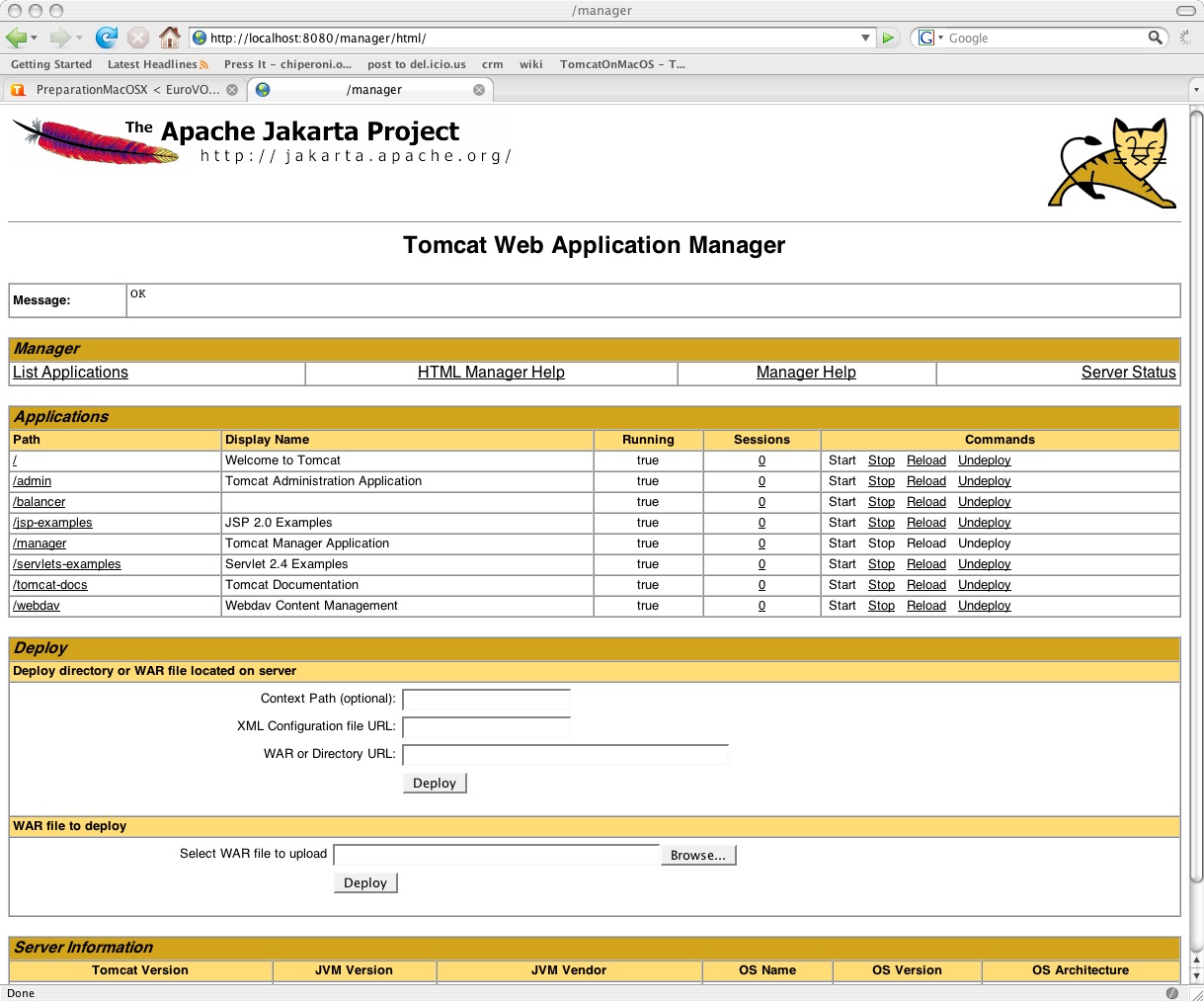Click the forward navigation arrow
The height and width of the screenshot is (1002, 1204).
click(60, 38)
